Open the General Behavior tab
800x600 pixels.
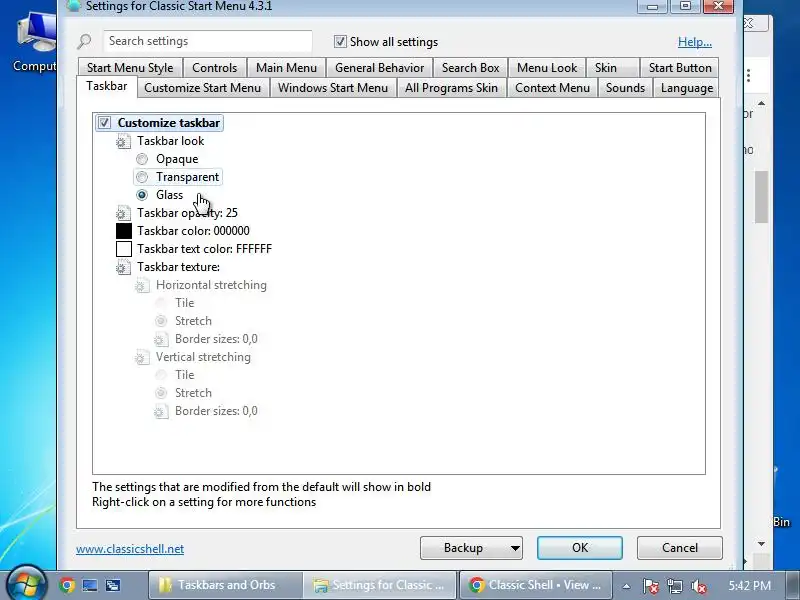click(379, 68)
